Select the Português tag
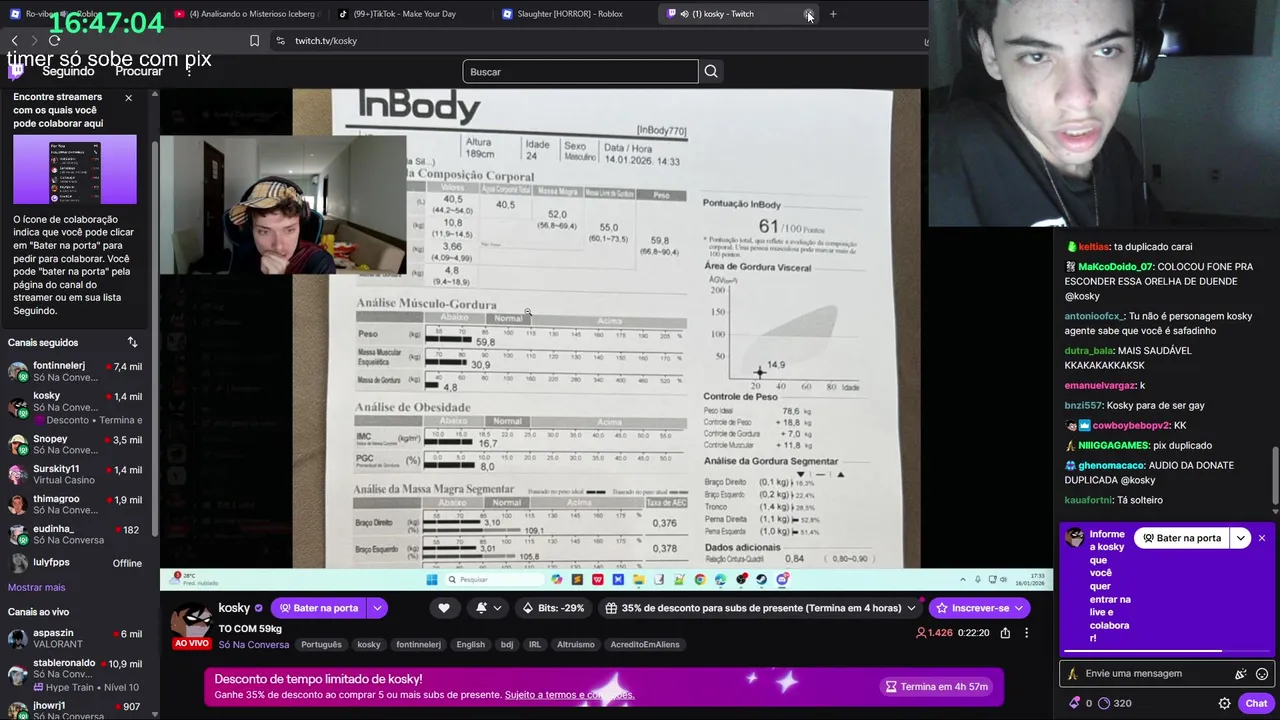This screenshot has height=720, width=1280. point(321,645)
